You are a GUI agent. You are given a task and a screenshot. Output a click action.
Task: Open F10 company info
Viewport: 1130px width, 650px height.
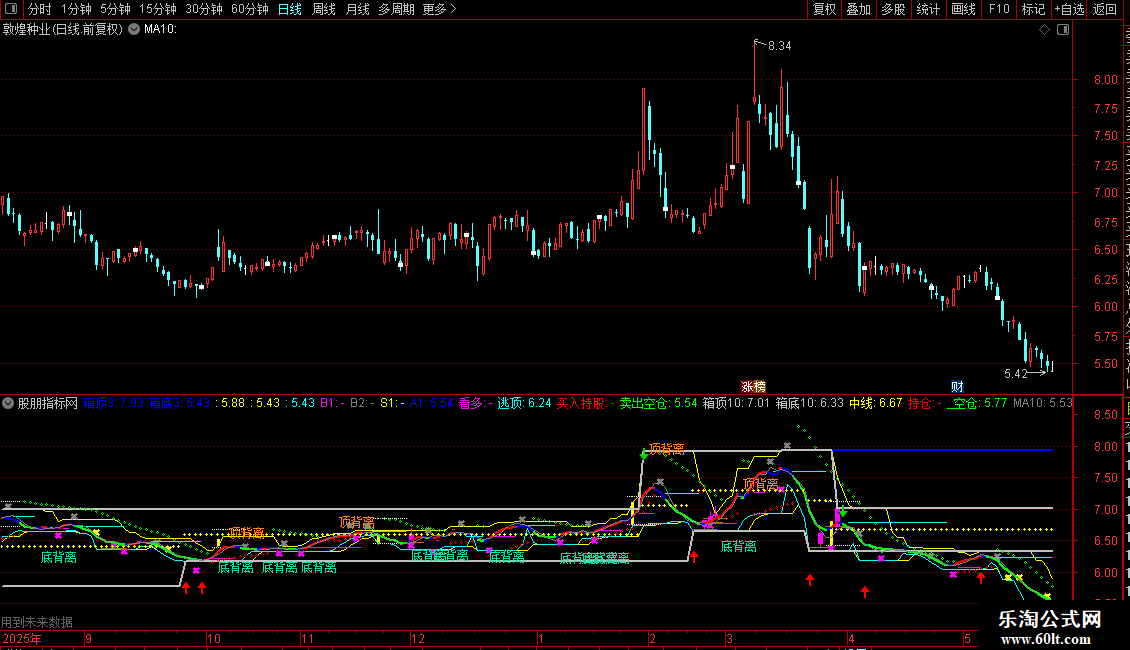point(998,9)
